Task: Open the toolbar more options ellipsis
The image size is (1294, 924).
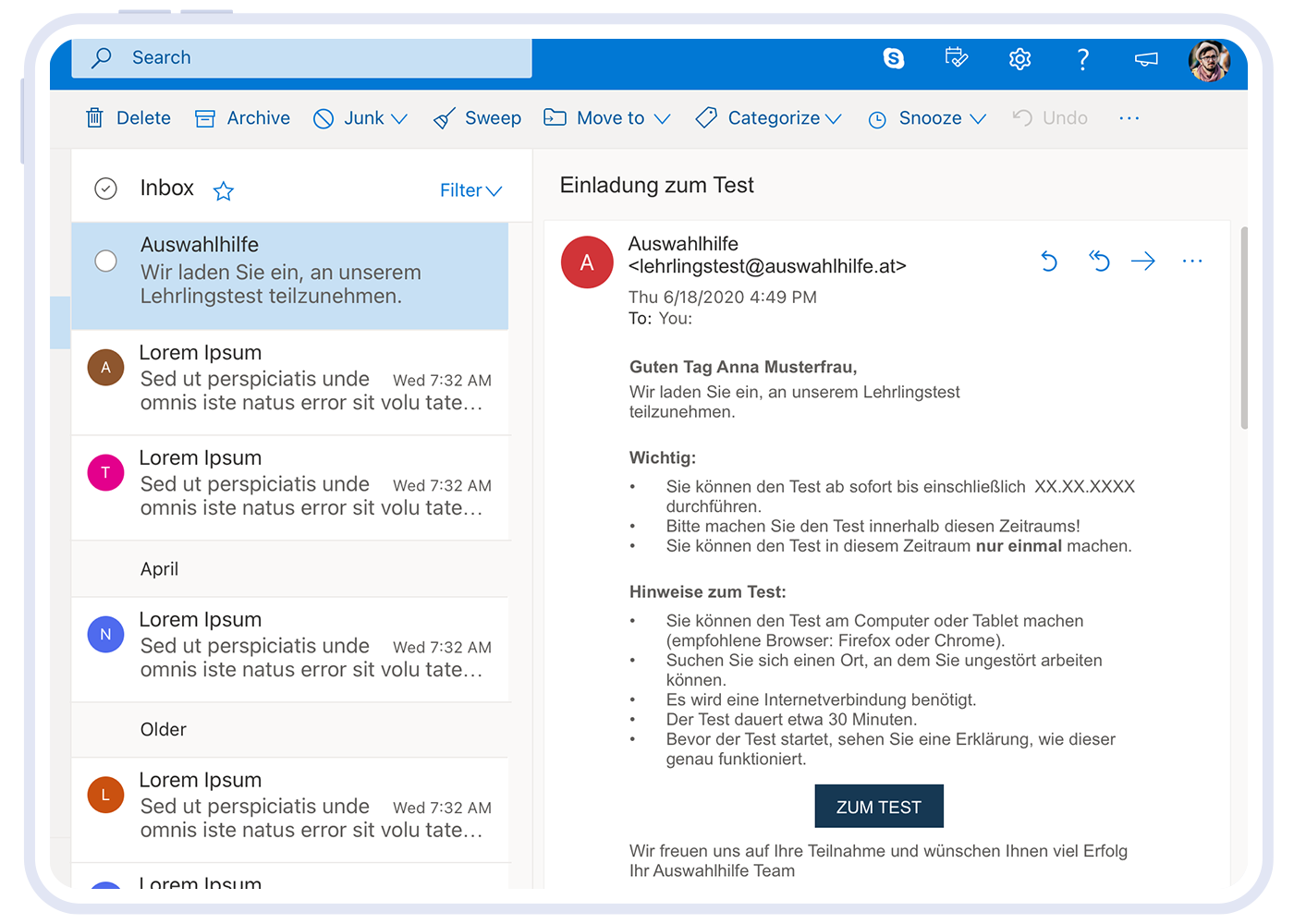Action: 1129,118
